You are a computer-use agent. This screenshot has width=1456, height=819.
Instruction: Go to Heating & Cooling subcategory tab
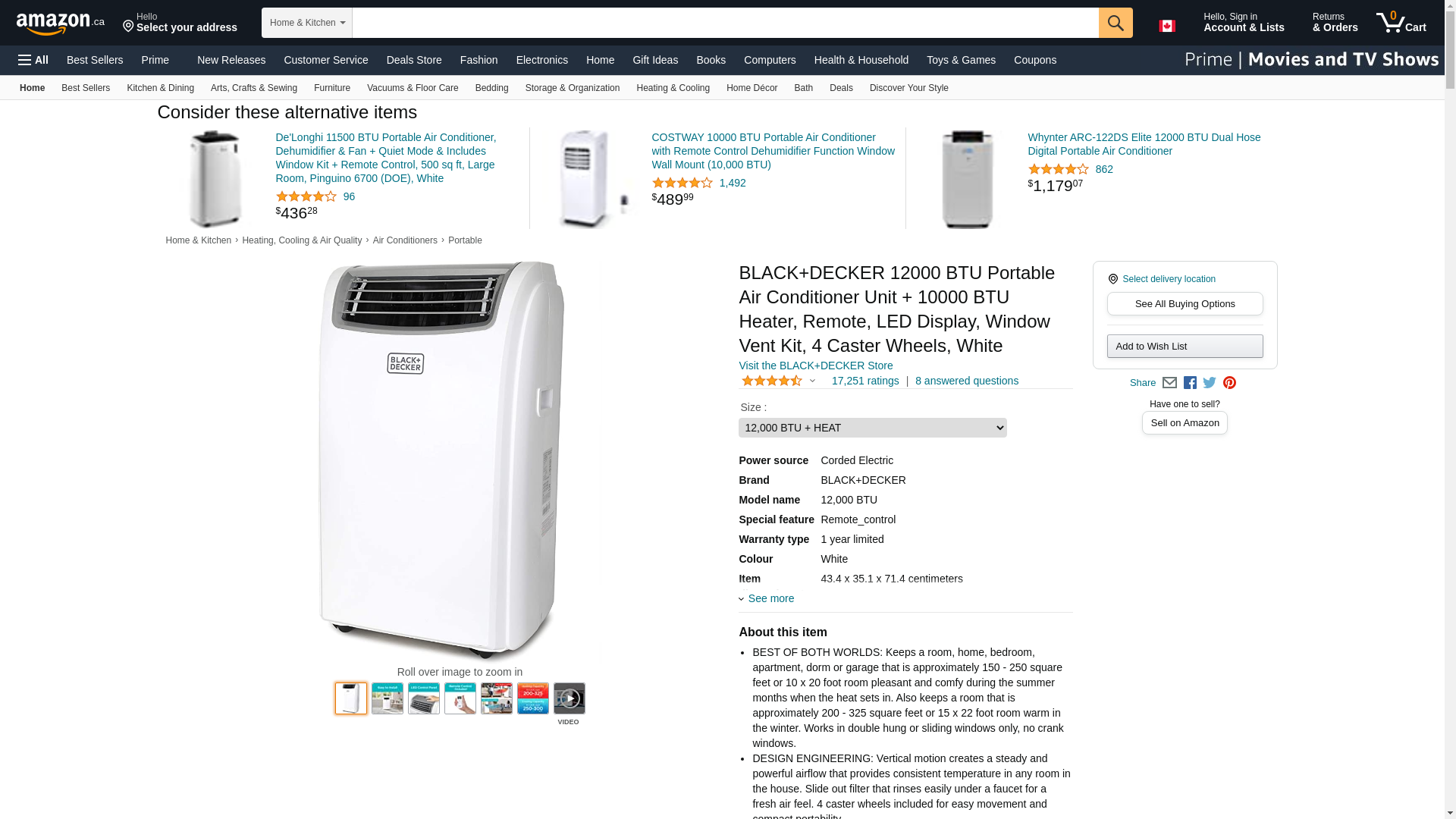coord(673,88)
